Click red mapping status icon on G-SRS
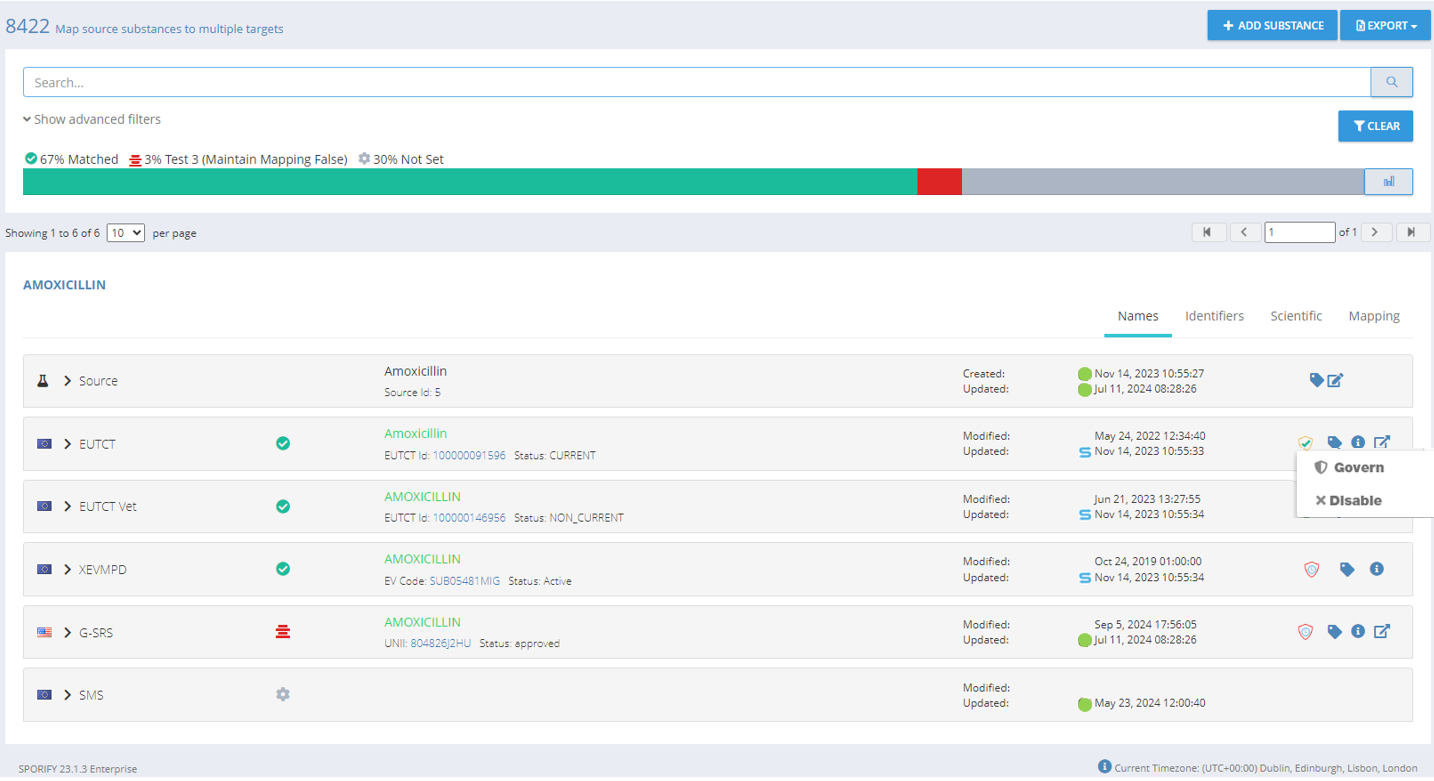This screenshot has width=1434, height=781. point(283,631)
